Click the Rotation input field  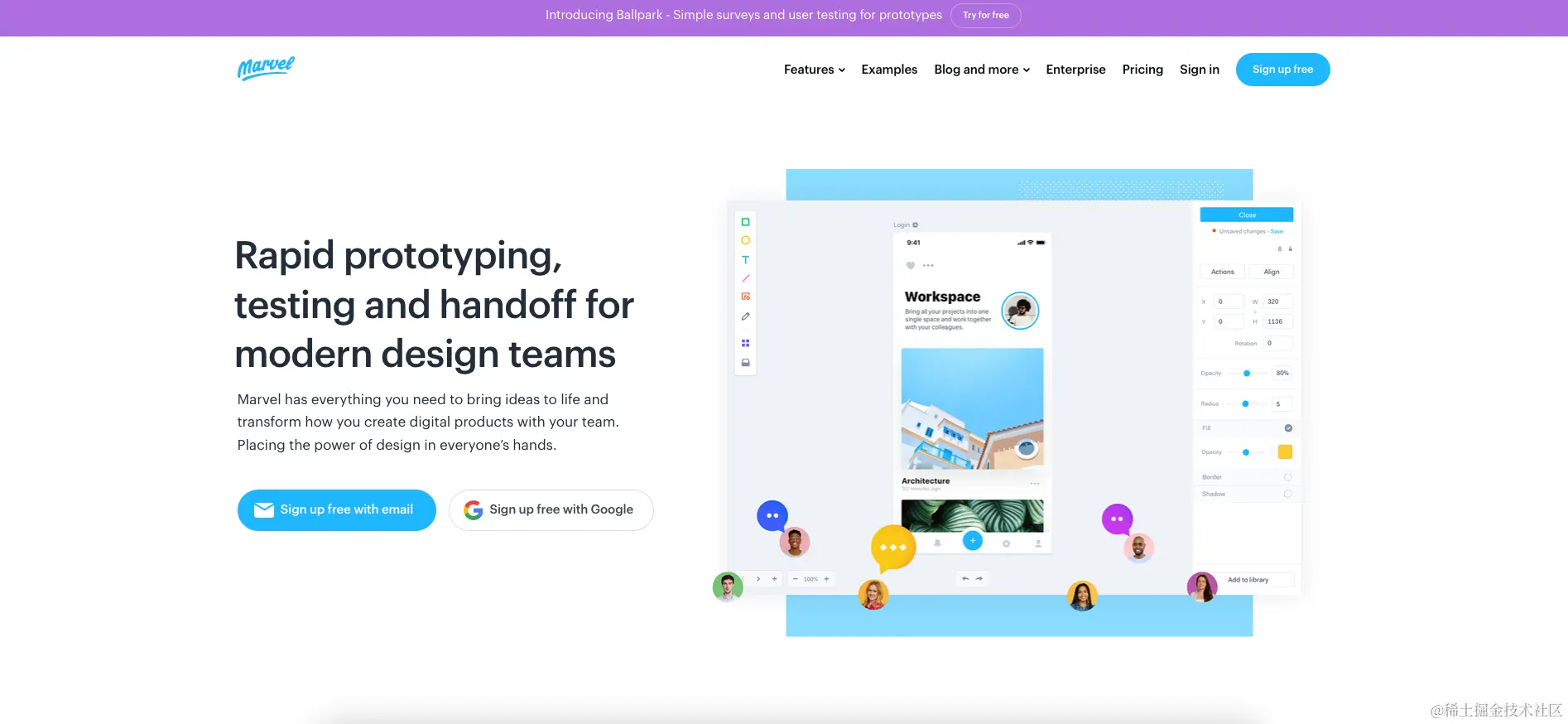(x=1278, y=343)
